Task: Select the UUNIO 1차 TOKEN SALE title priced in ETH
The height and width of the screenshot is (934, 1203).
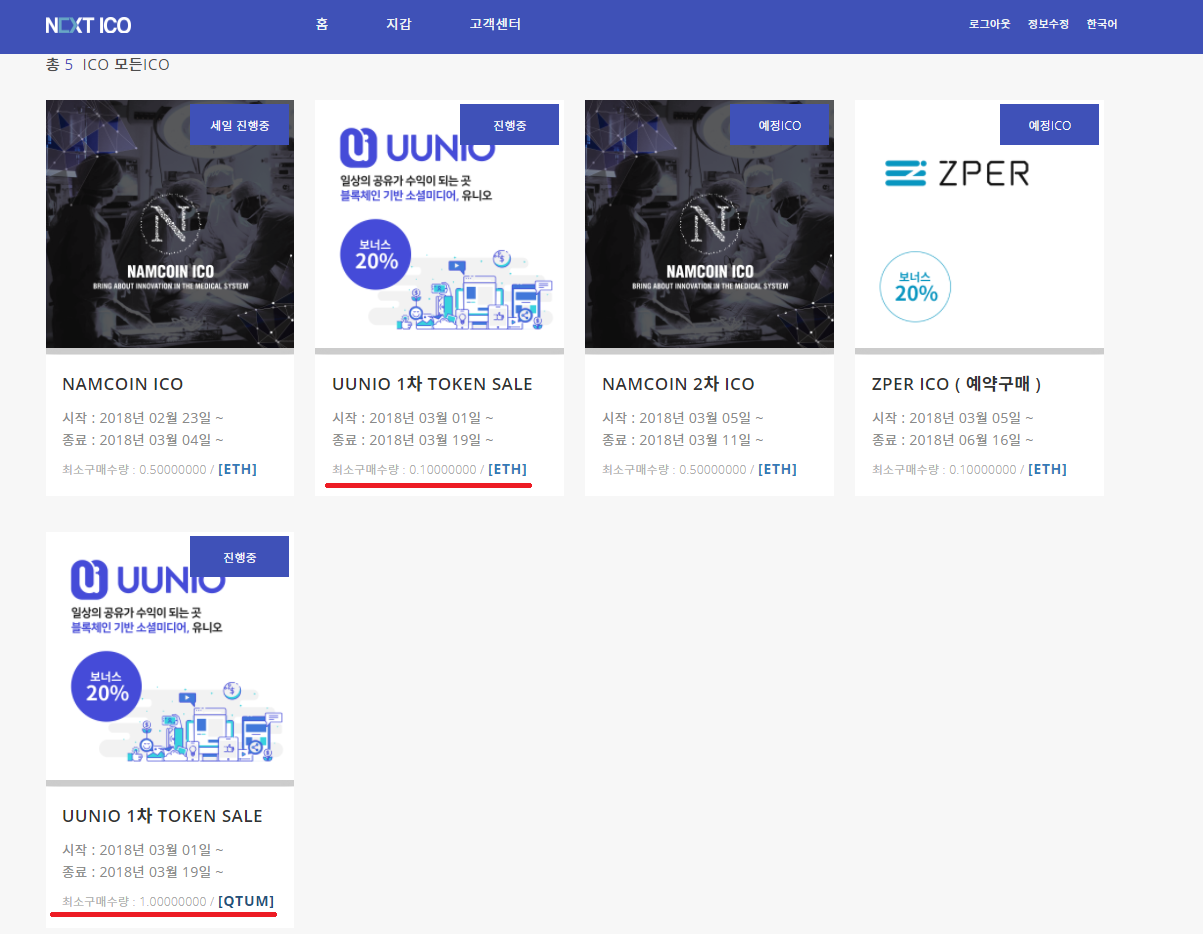Action: pyautogui.click(x=432, y=384)
